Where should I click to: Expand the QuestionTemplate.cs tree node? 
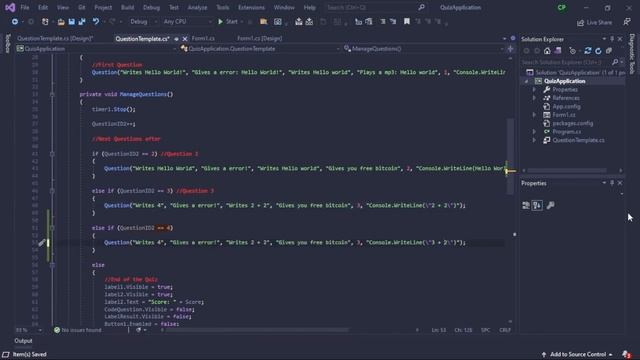534,140
